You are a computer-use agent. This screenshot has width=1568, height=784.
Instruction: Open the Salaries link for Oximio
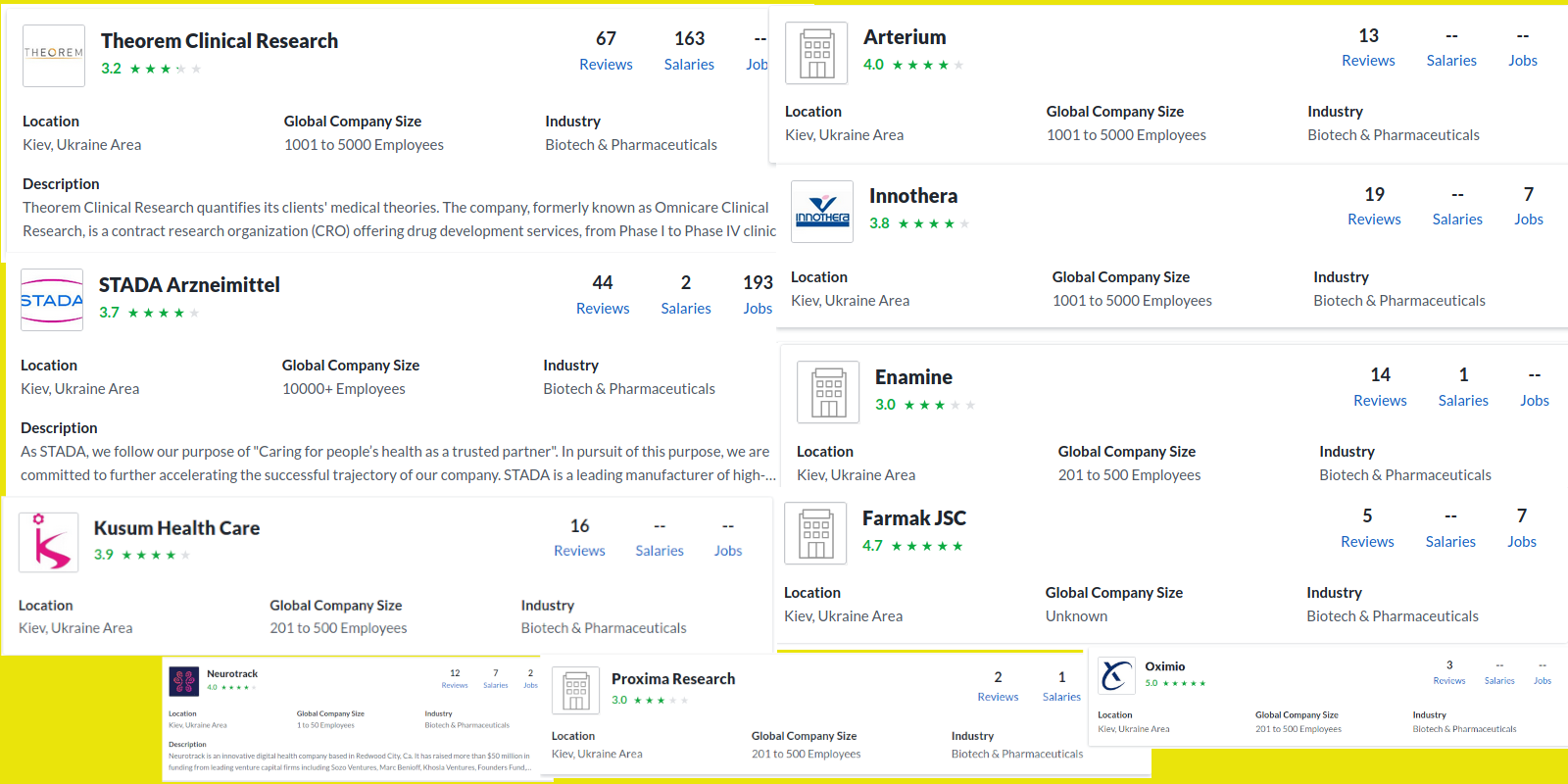[x=1499, y=672]
